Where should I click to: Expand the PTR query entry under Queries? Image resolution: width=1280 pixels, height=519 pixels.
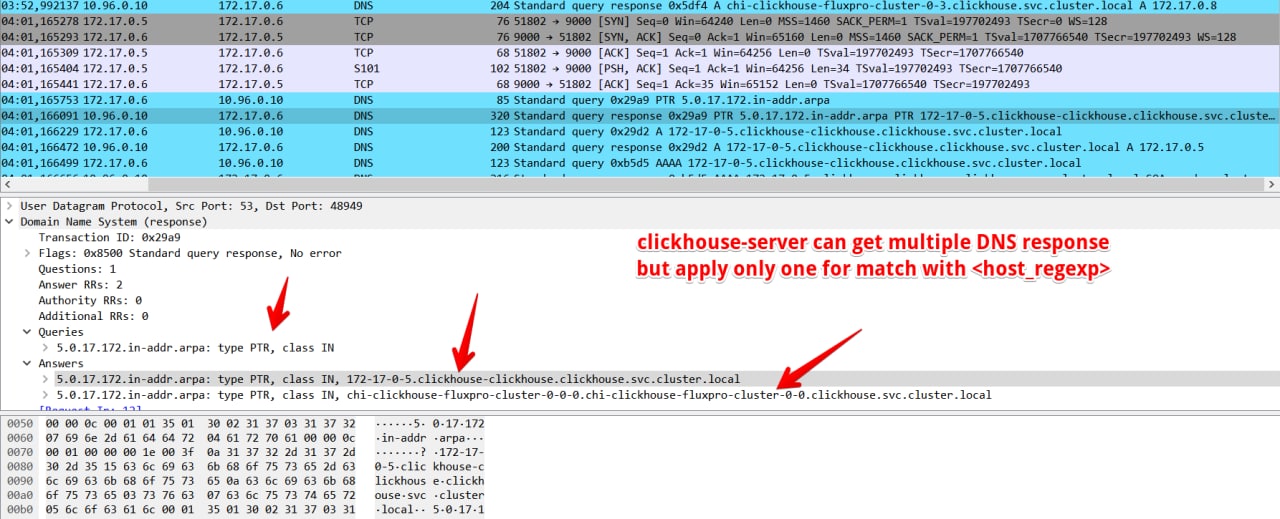45,348
